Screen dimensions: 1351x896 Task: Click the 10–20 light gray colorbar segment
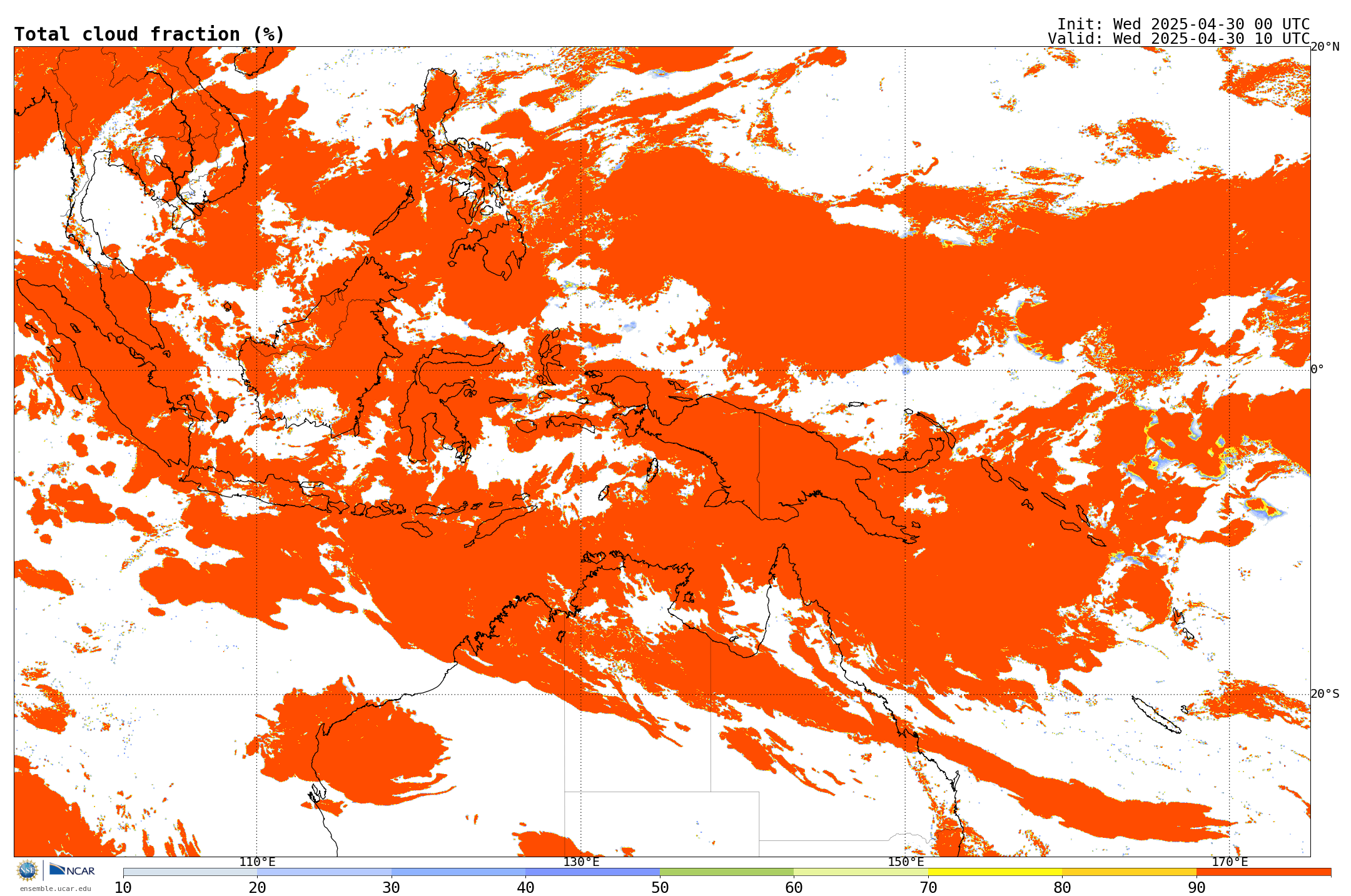click(x=190, y=872)
